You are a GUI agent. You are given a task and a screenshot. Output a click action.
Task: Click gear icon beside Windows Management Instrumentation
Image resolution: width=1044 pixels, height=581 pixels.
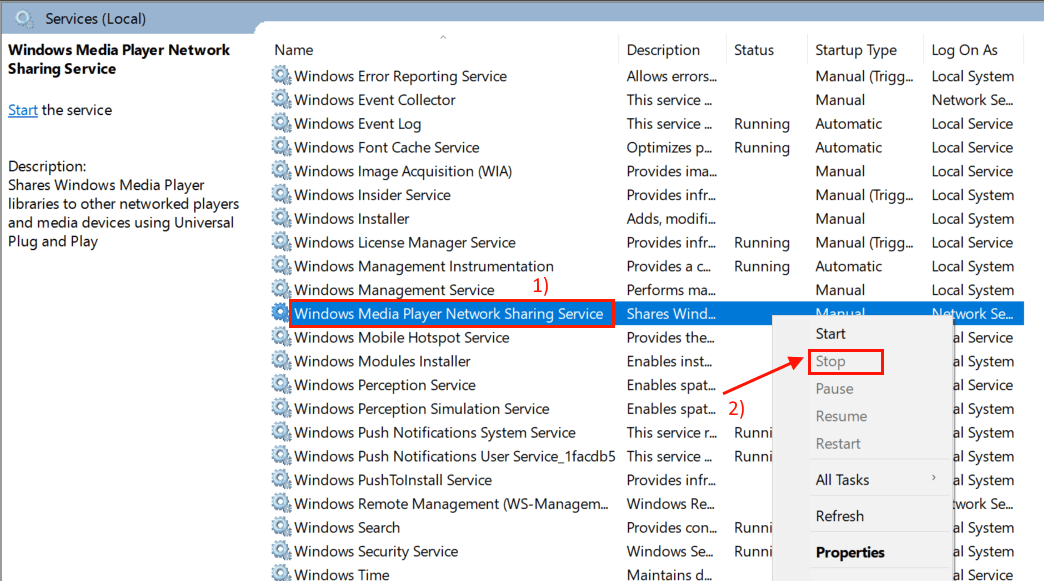(282, 266)
